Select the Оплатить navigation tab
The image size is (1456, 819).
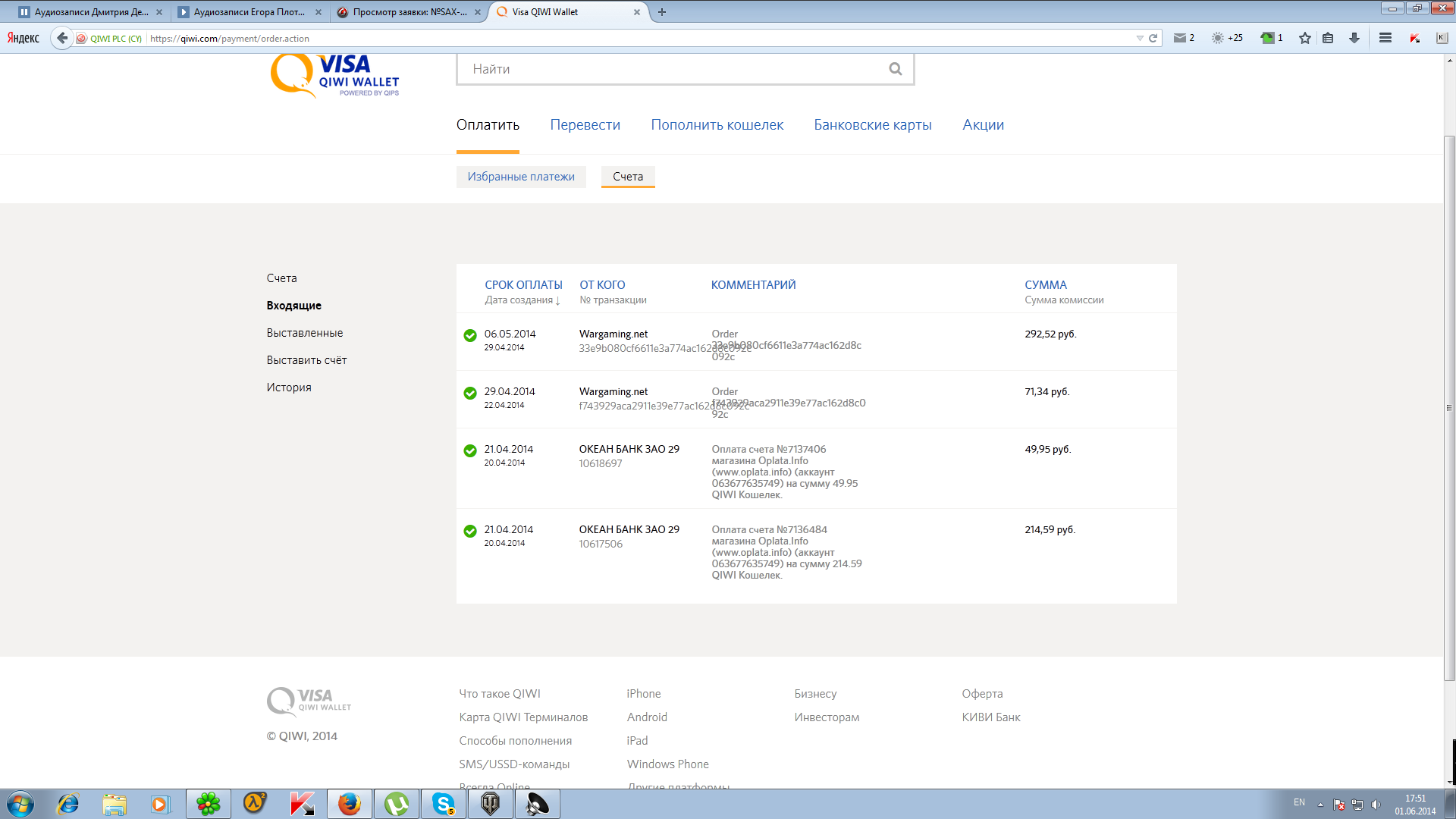click(488, 125)
